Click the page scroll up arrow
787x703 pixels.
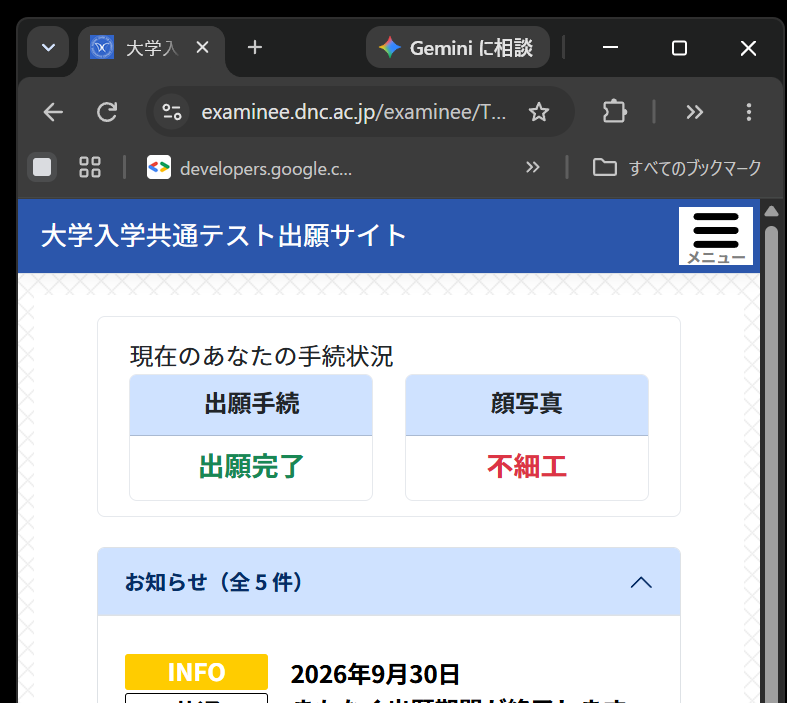pos(771,211)
